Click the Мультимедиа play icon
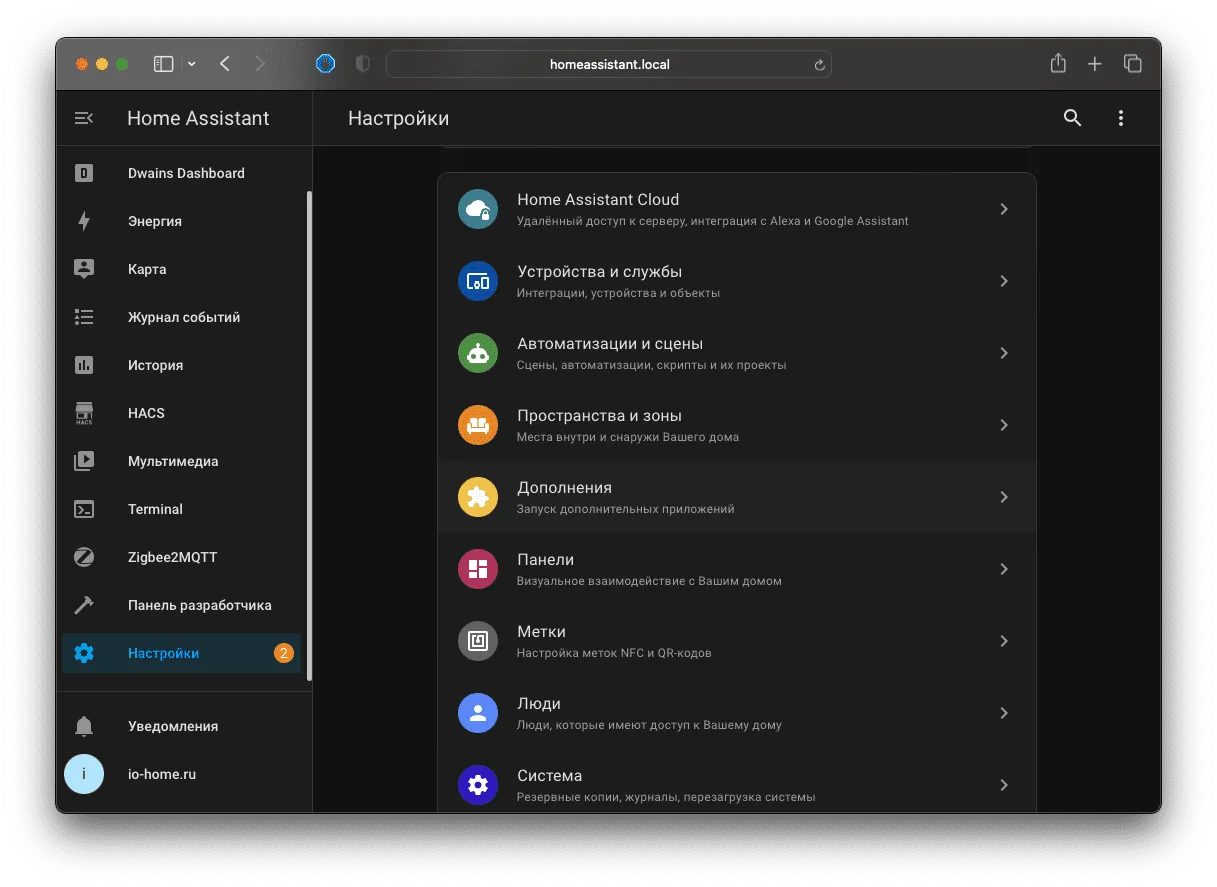1217x887 pixels. coord(84,461)
